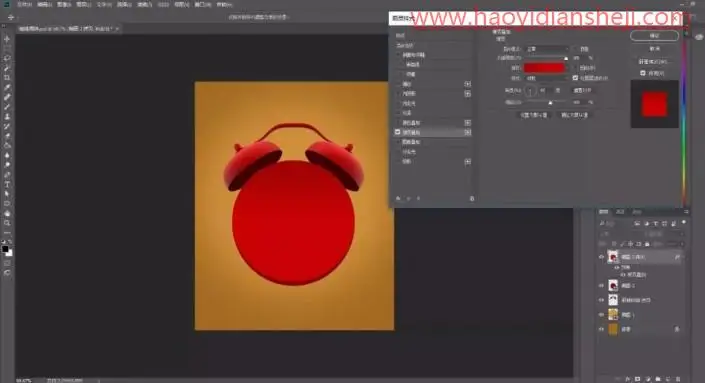705x383 pixels.
Task: Cancel the Layer Style dialog
Action: pyautogui.click(x=654, y=49)
